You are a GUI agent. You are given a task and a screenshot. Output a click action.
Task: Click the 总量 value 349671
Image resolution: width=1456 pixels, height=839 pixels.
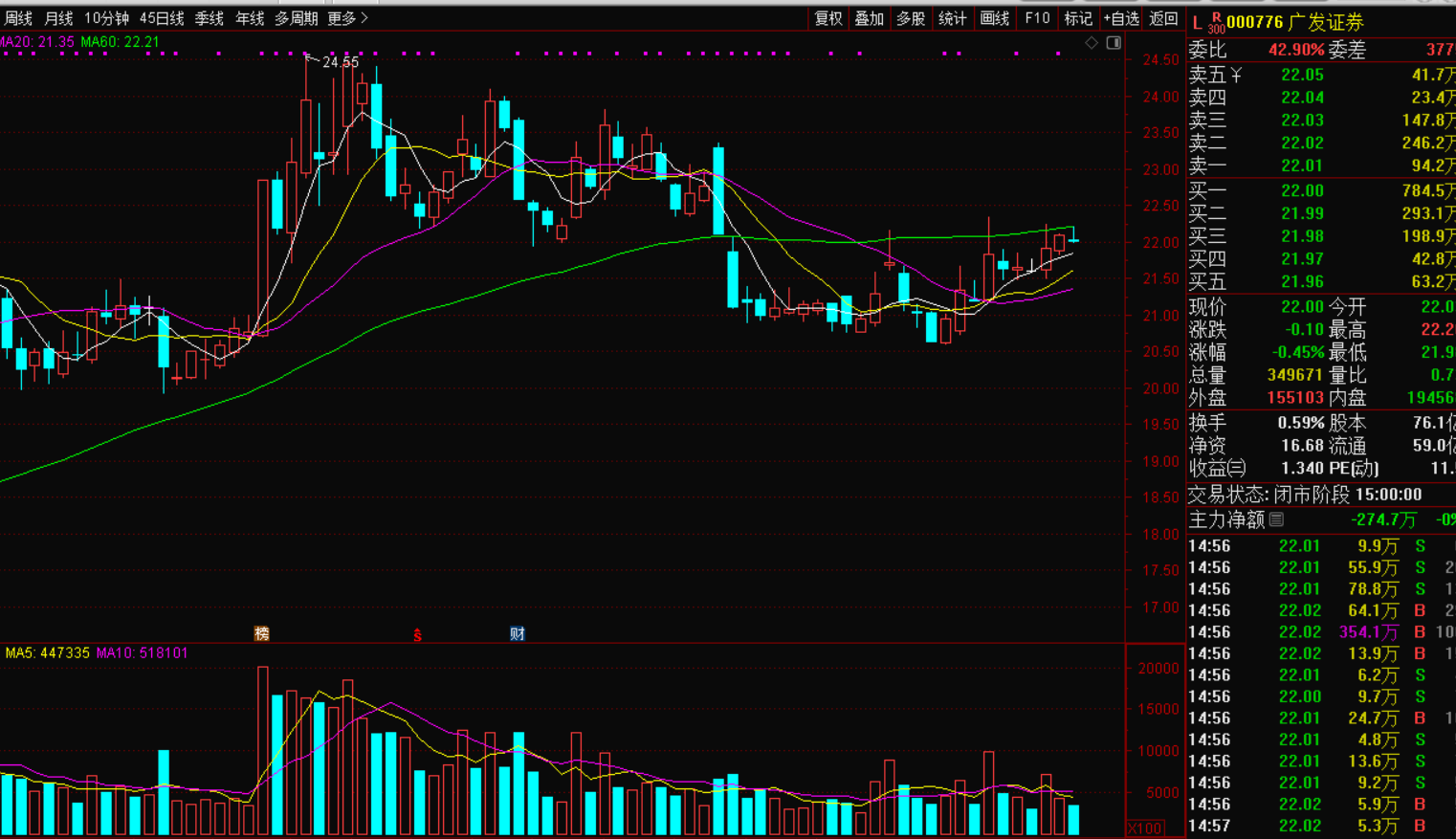[x=1295, y=375]
